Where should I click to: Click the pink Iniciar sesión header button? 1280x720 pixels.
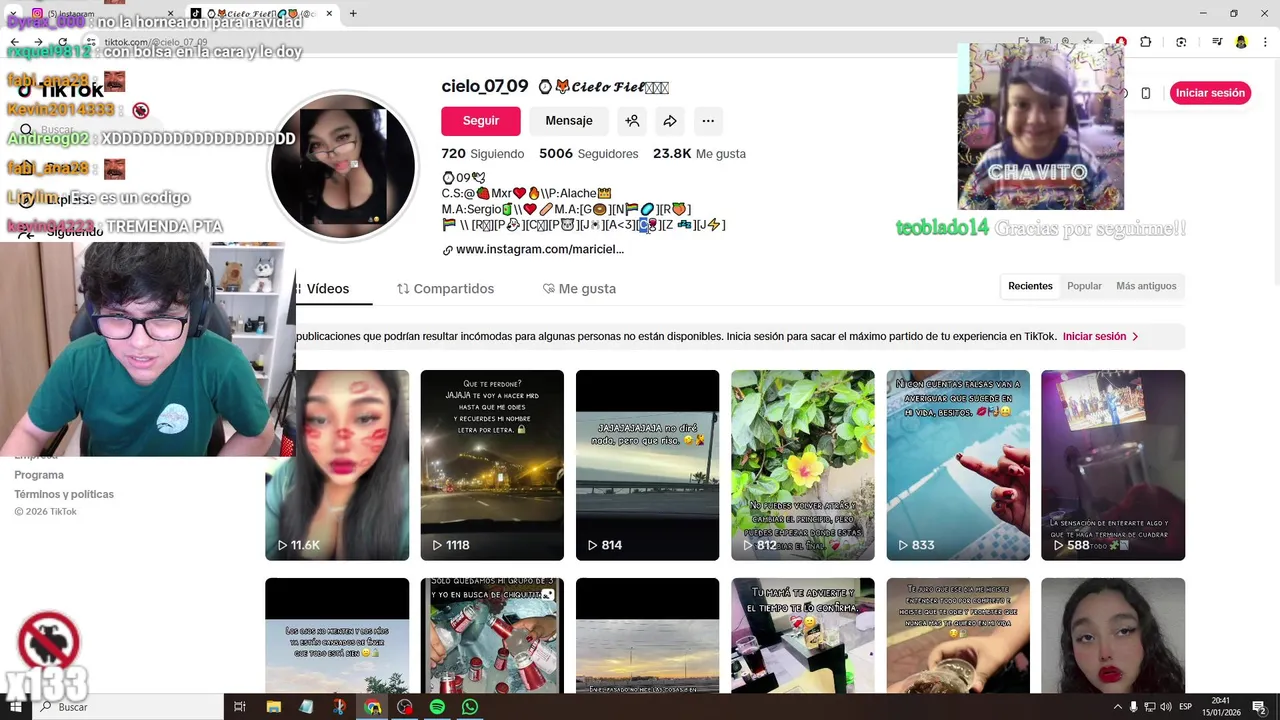click(x=1210, y=93)
